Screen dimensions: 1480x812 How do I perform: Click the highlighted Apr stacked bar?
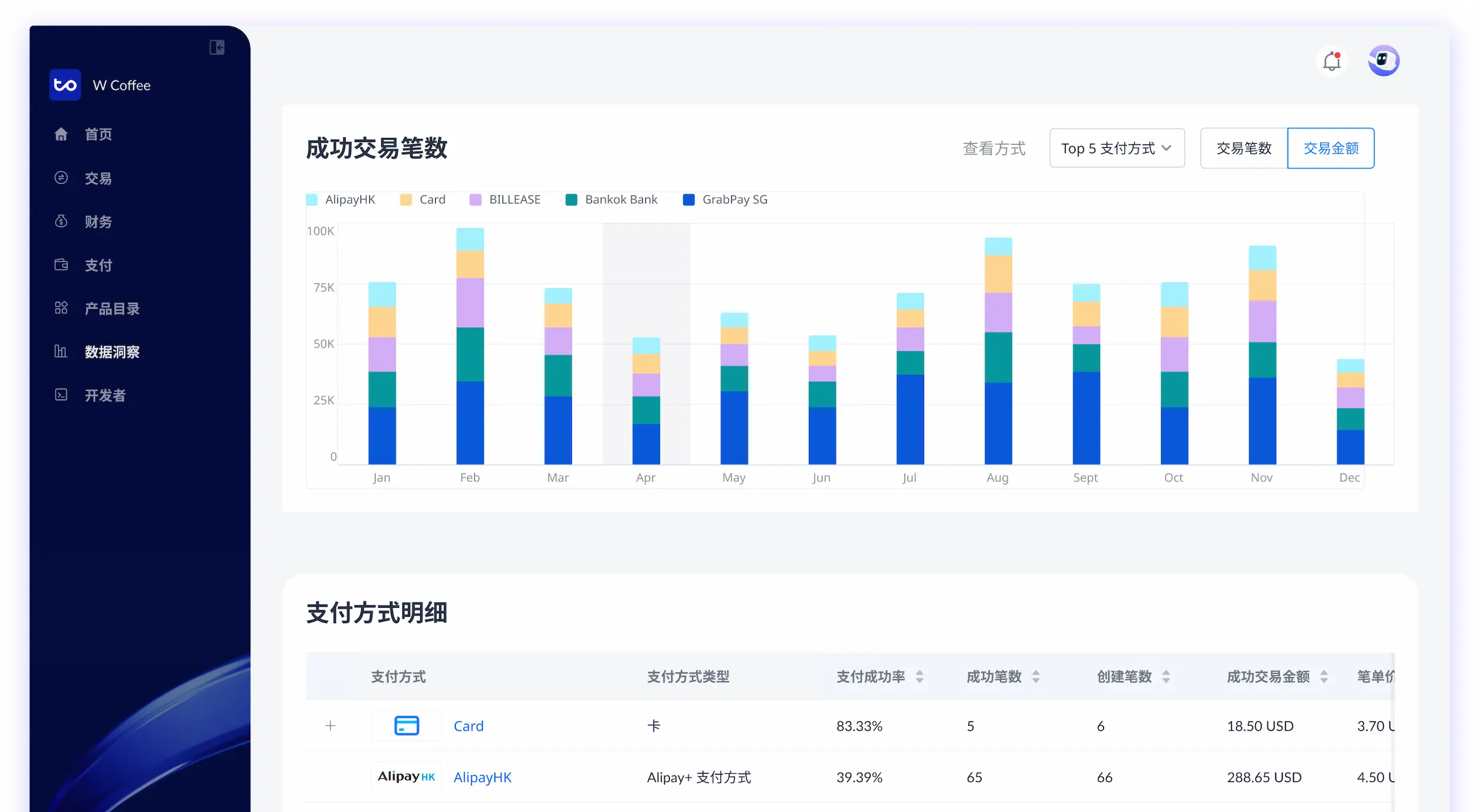click(646, 401)
